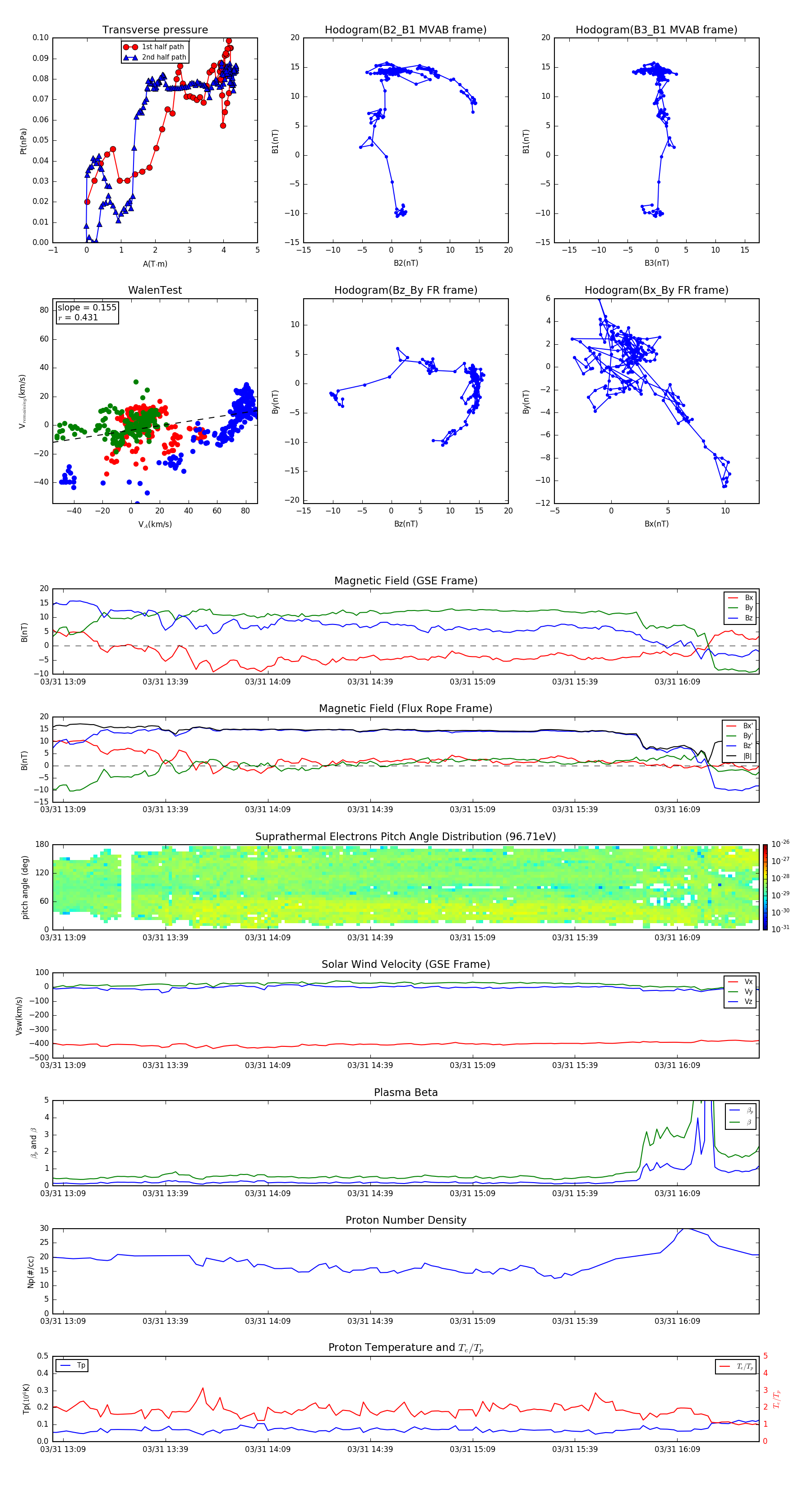The width and height of the screenshot is (812, 1489).
Task: Click the 'Tp' legend entry
Action: (x=72, y=1365)
